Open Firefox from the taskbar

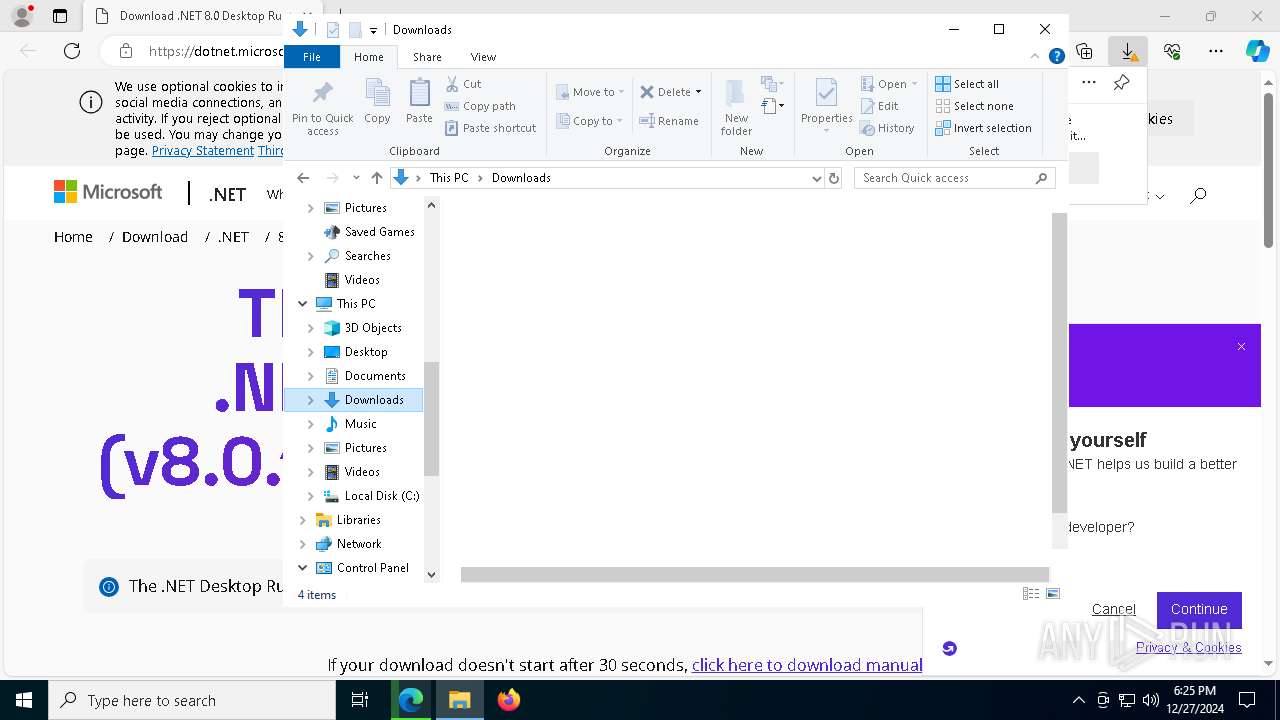coord(509,700)
